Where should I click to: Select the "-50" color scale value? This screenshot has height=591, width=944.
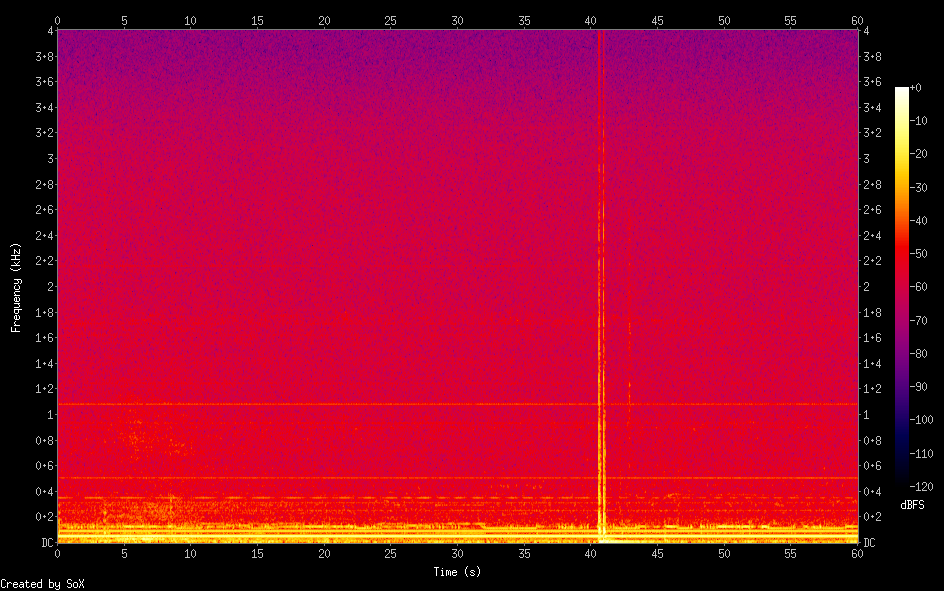(x=919, y=254)
